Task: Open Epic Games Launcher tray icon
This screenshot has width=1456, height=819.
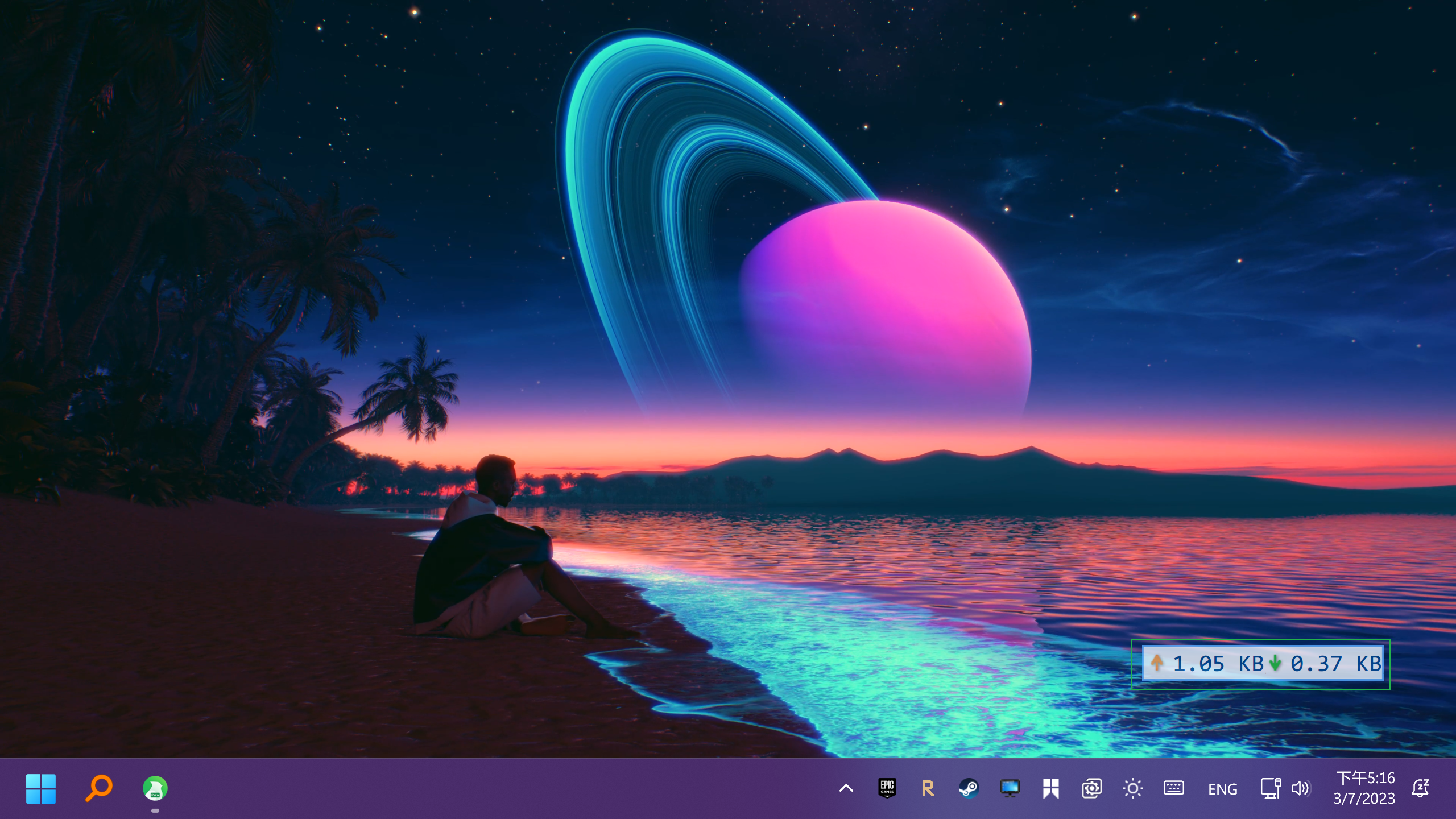Action: [x=887, y=788]
